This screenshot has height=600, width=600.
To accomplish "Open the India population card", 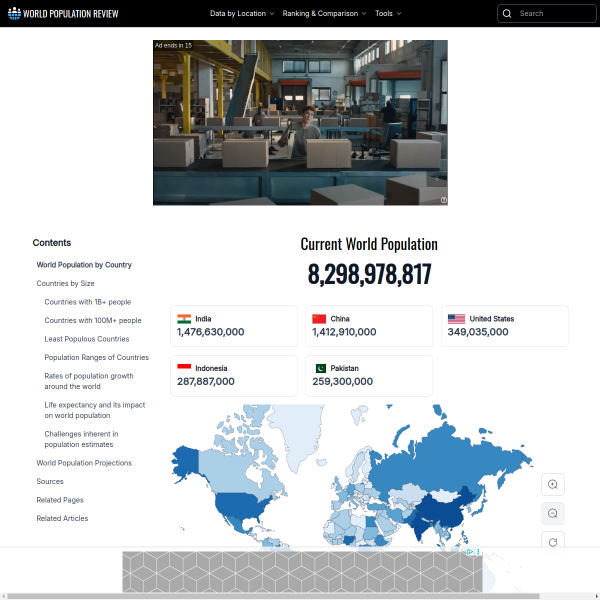I will click(x=234, y=326).
